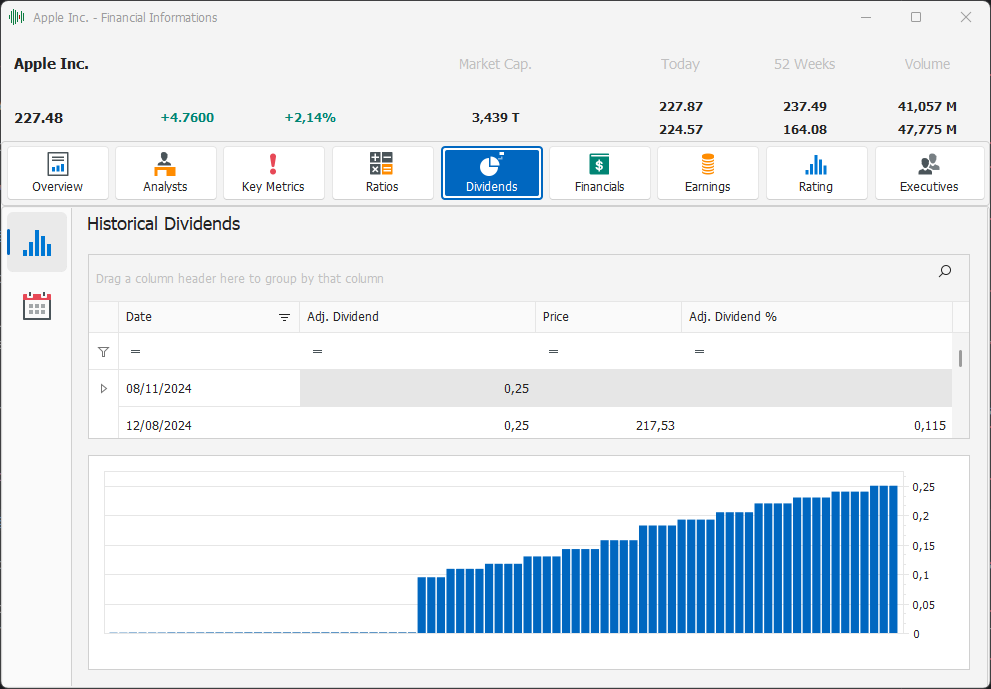
Task: Open the Financials section
Action: pyautogui.click(x=599, y=173)
